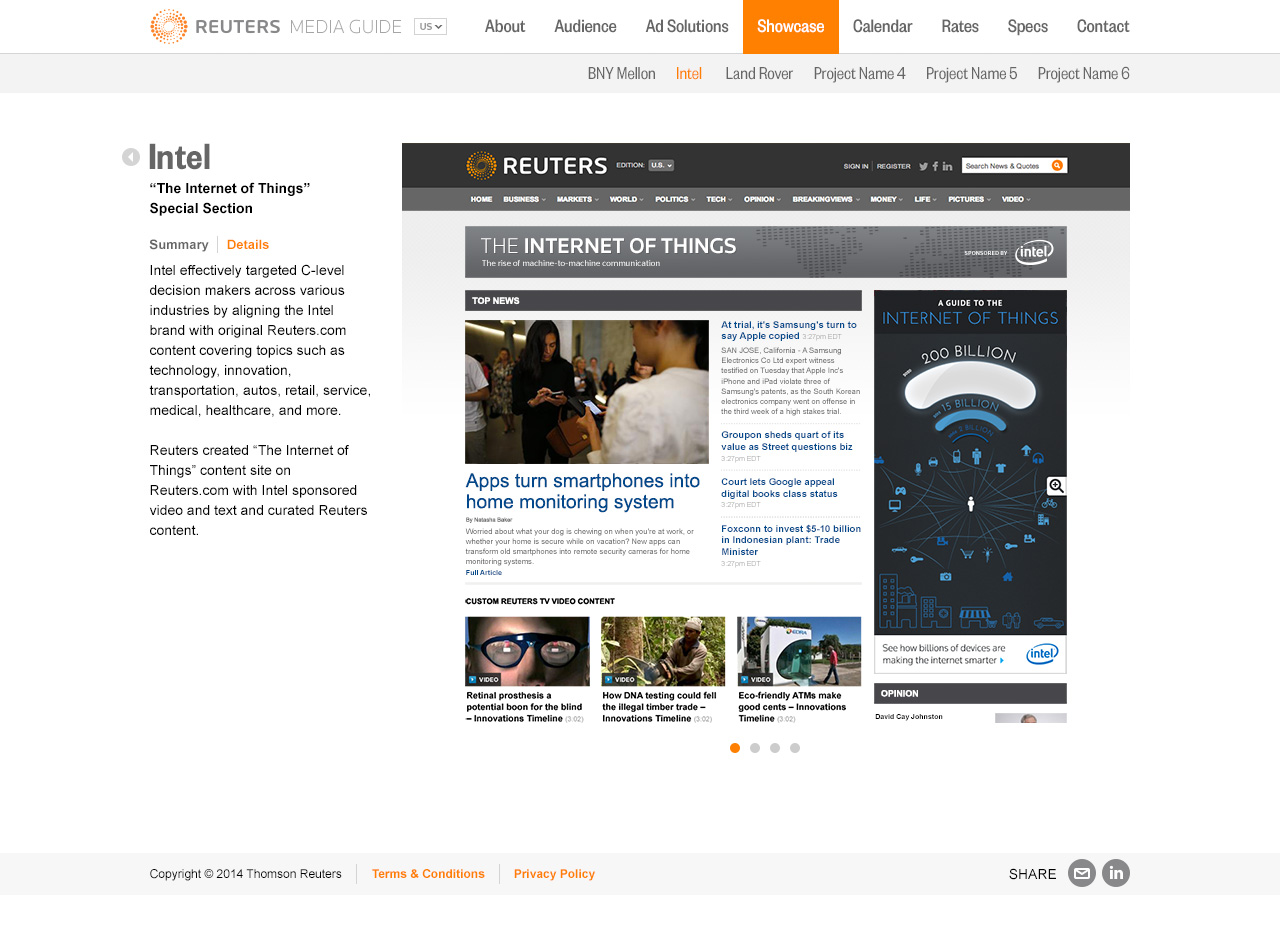Screen dimensions: 1280x935
Task: Open the Ad Solutions menu
Action: (687, 27)
